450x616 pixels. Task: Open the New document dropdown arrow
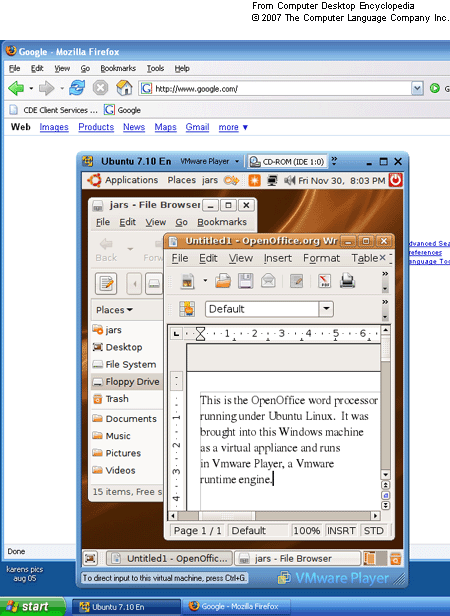(x=205, y=281)
